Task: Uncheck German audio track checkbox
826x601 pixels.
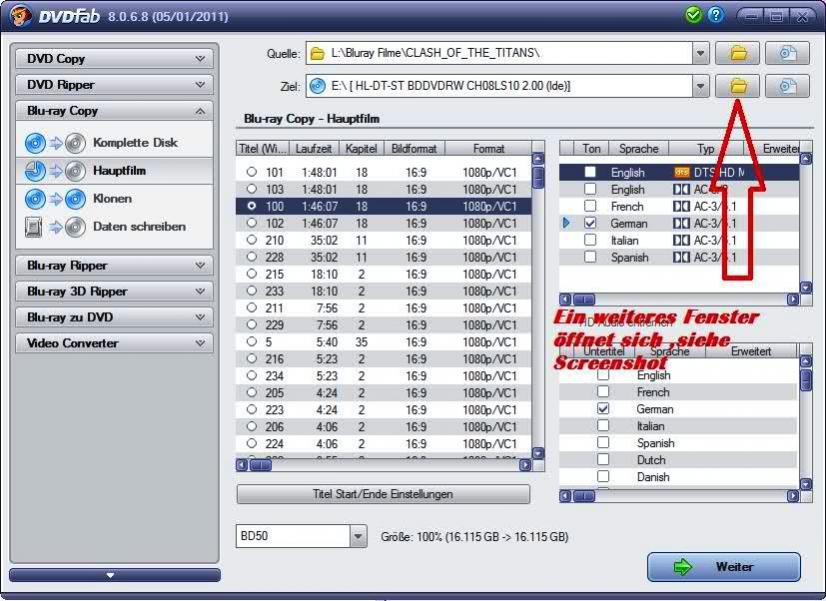Action: pos(590,223)
